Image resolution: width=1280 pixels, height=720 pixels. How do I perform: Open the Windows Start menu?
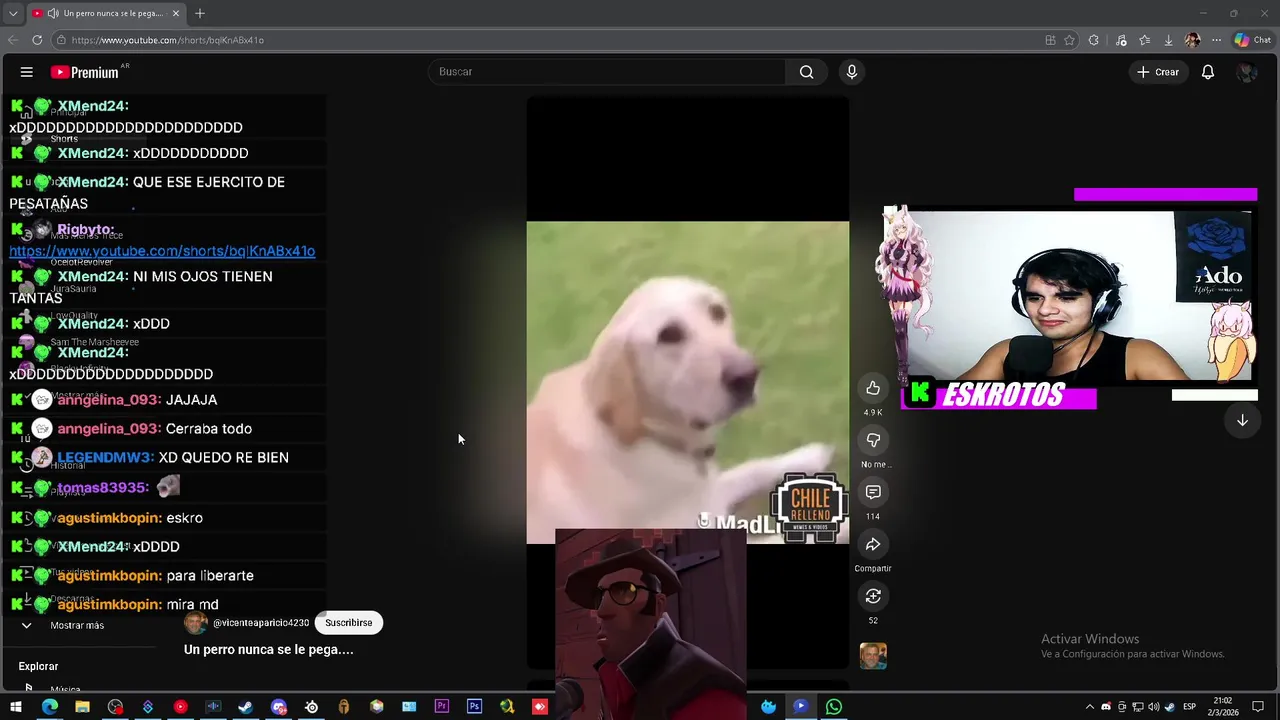pos(16,707)
